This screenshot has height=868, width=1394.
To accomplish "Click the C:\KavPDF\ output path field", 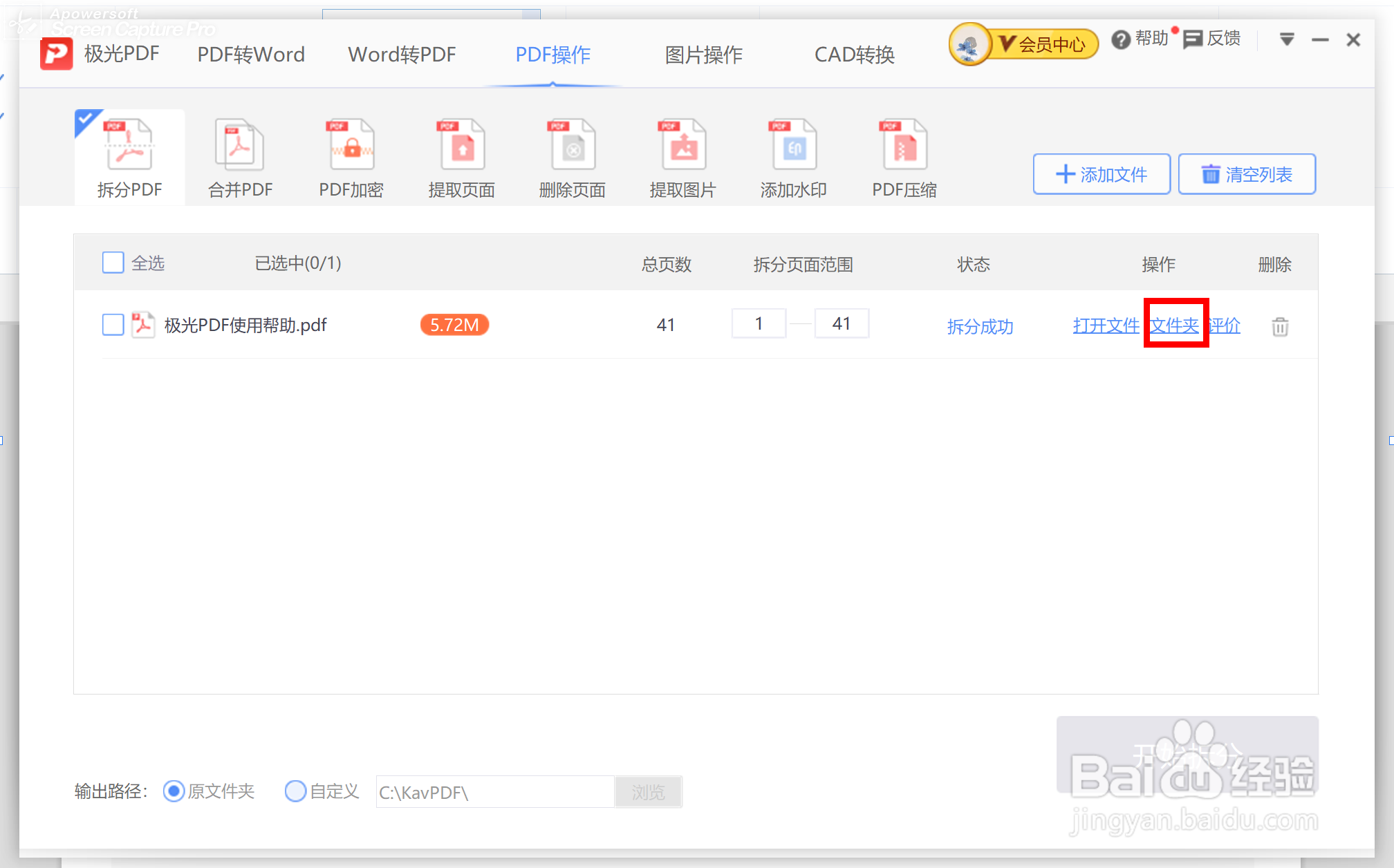I will click(495, 792).
